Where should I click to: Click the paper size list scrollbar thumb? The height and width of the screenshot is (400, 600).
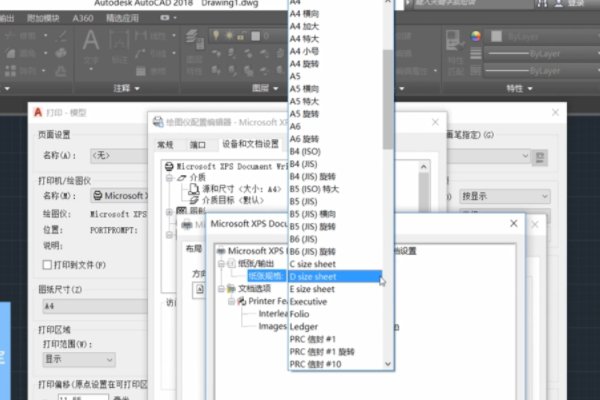(x=388, y=99)
